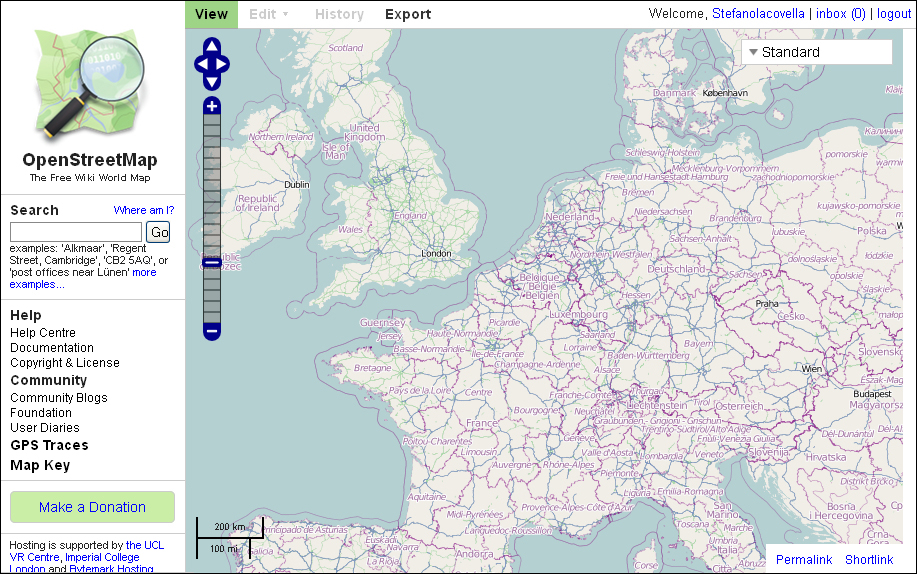Screen dimensions: 917x574
Task: Open the Export tab
Action: pos(408,14)
